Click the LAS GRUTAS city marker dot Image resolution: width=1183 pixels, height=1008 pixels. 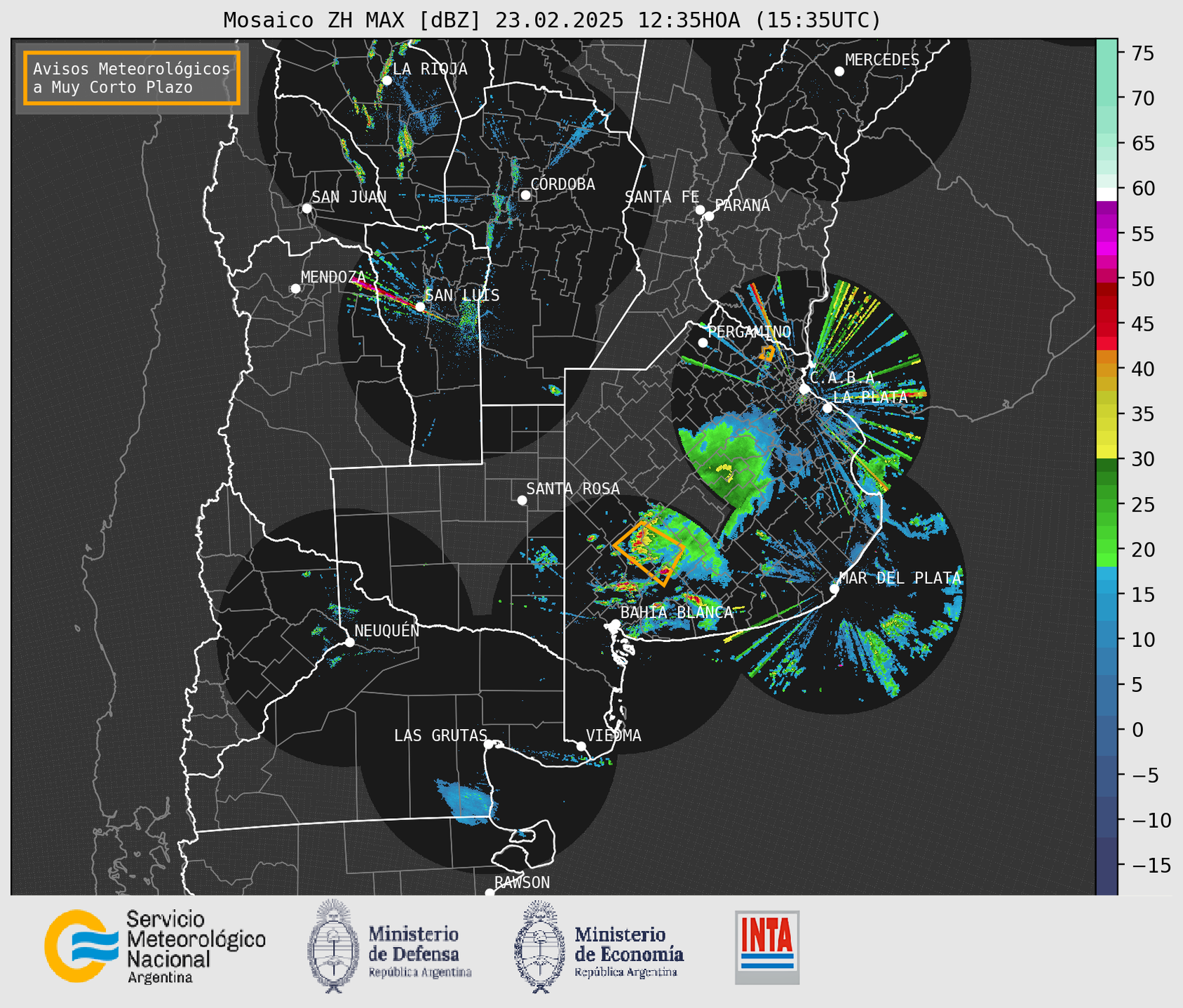click(489, 744)
